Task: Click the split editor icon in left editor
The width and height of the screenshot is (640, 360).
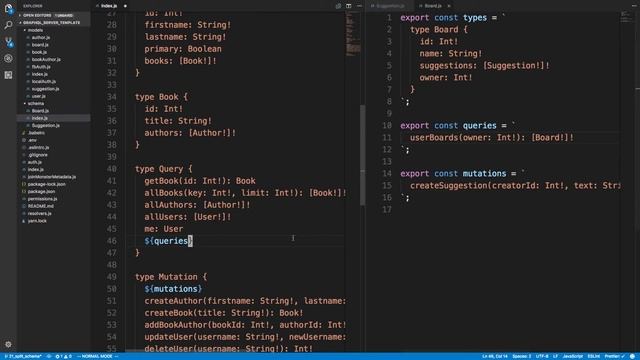Action: tap(349, 6)
